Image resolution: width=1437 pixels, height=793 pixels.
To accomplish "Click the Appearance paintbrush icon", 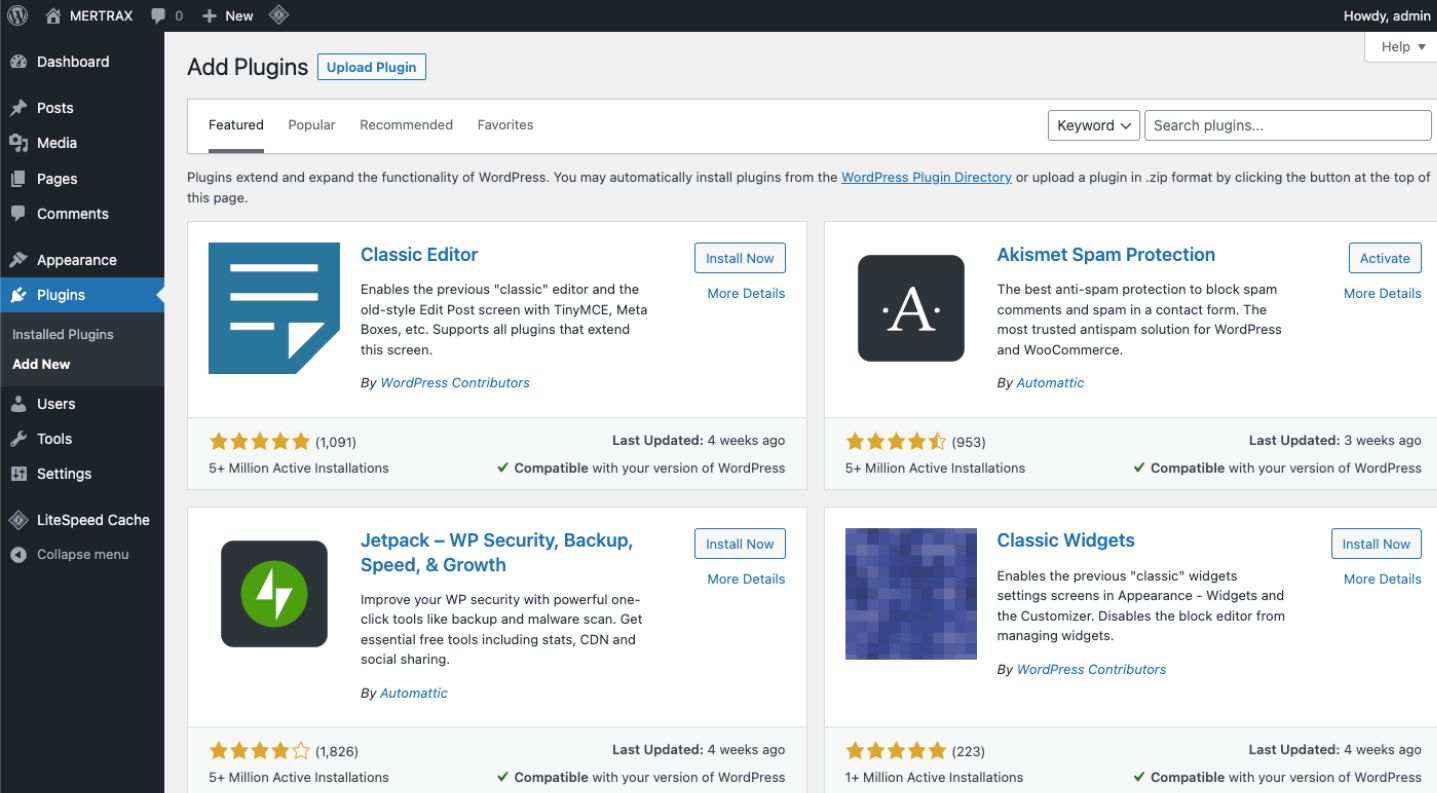I will 18,260.
